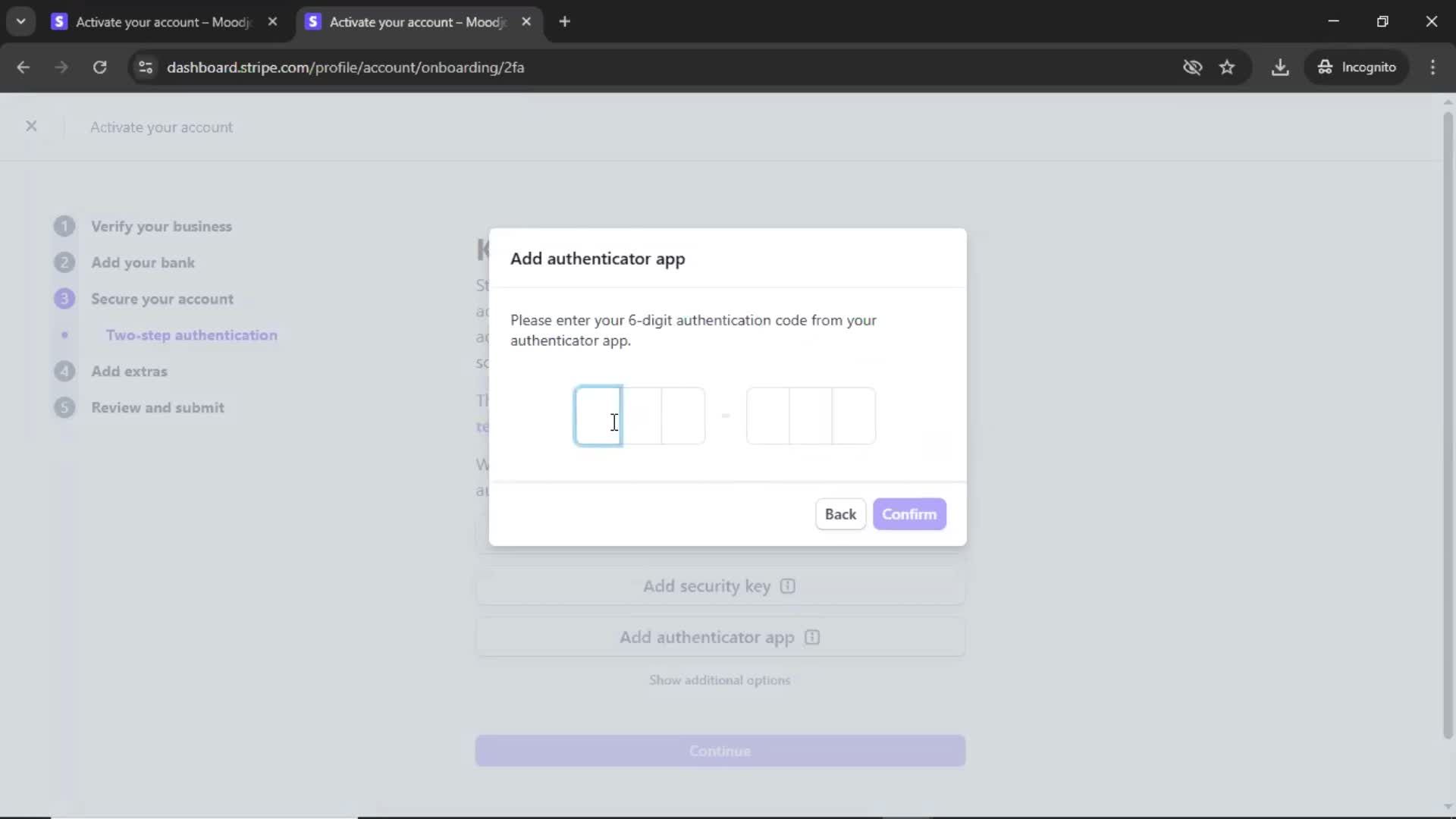Open the downloads icon in toolbar
The height and width of the screenshot is (819, 1456).
(x=1280, y=67)
